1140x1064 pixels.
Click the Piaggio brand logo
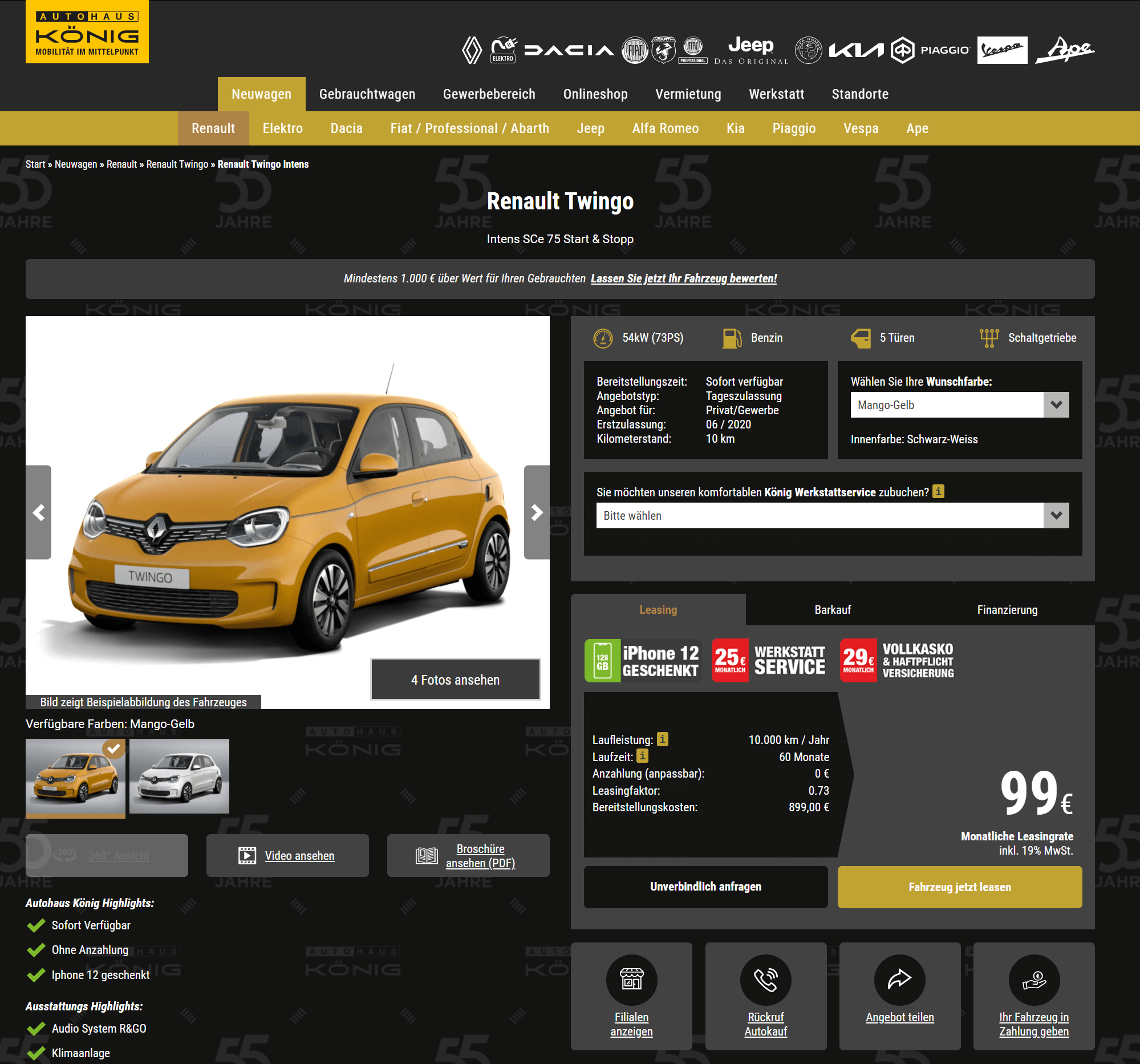tap(930, 50)
